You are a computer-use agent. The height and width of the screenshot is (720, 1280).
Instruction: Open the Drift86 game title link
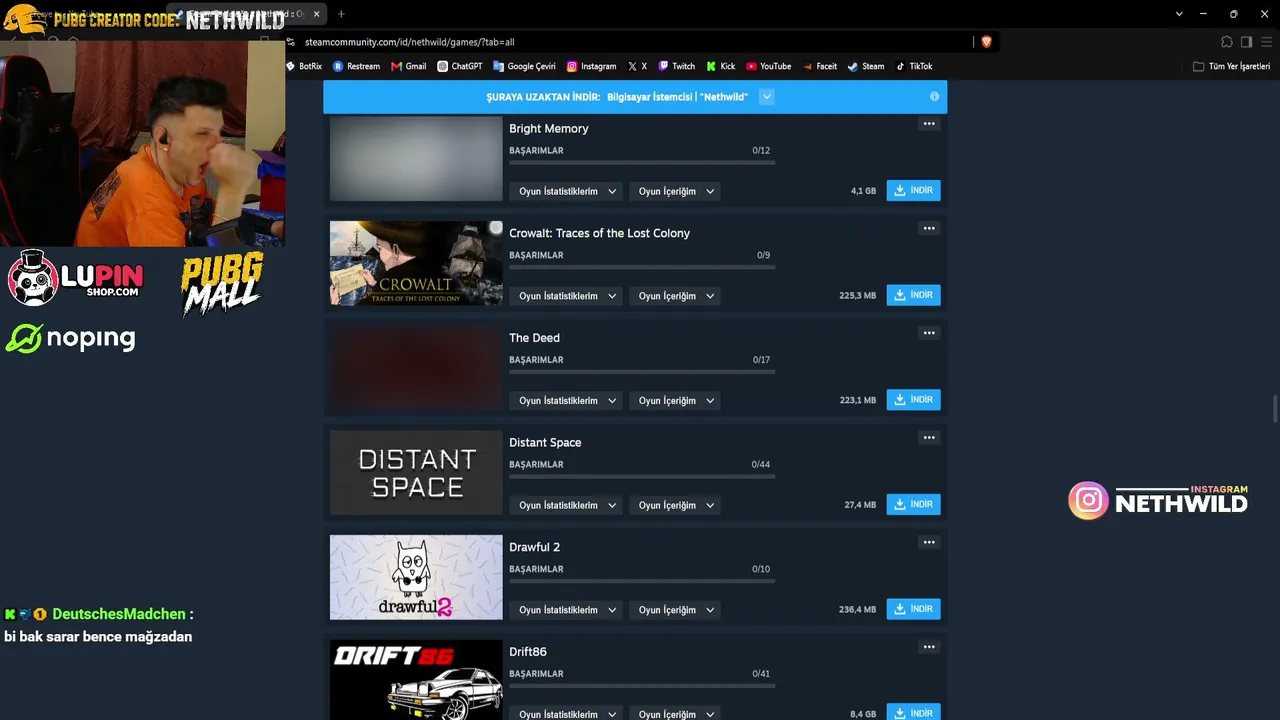click(527, 652)
